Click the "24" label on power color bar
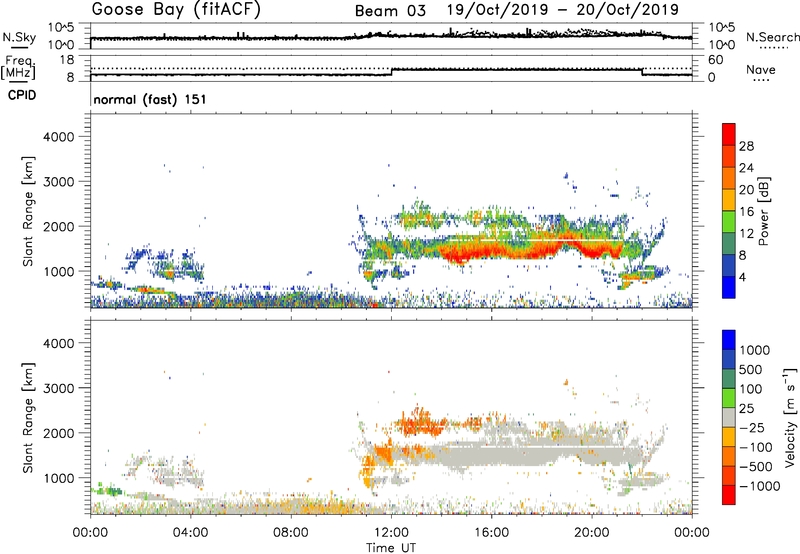 [x=746, y=168]
